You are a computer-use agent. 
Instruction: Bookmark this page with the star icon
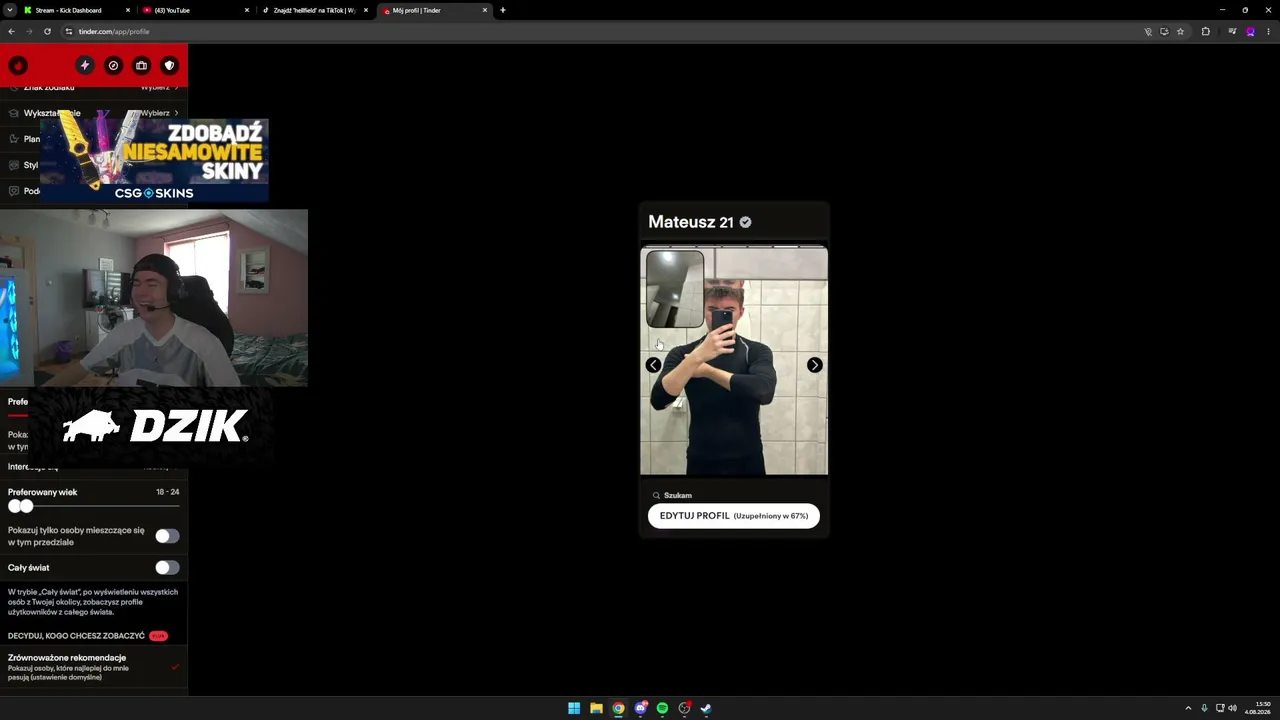coord(1180,31)
